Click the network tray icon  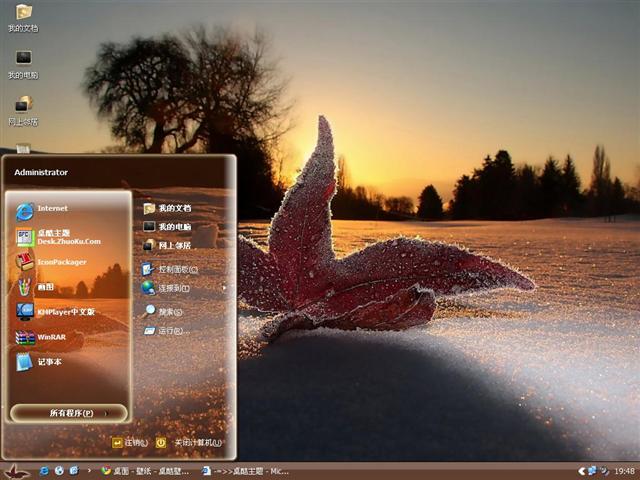coord(592,471)
